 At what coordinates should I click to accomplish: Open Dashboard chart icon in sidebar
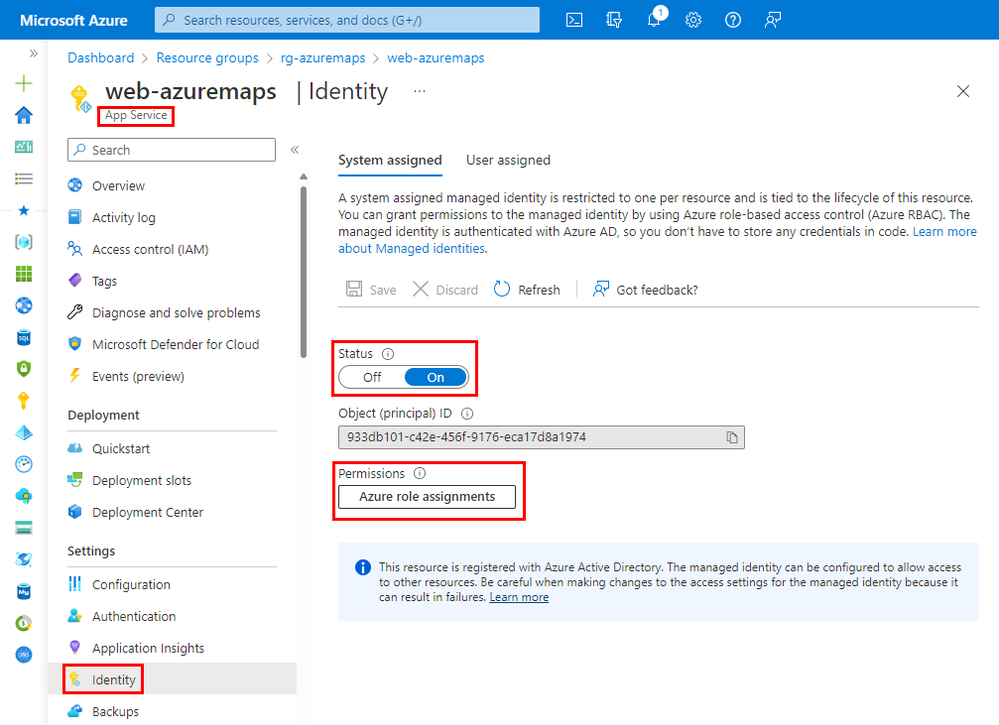[x=24, y=147]
